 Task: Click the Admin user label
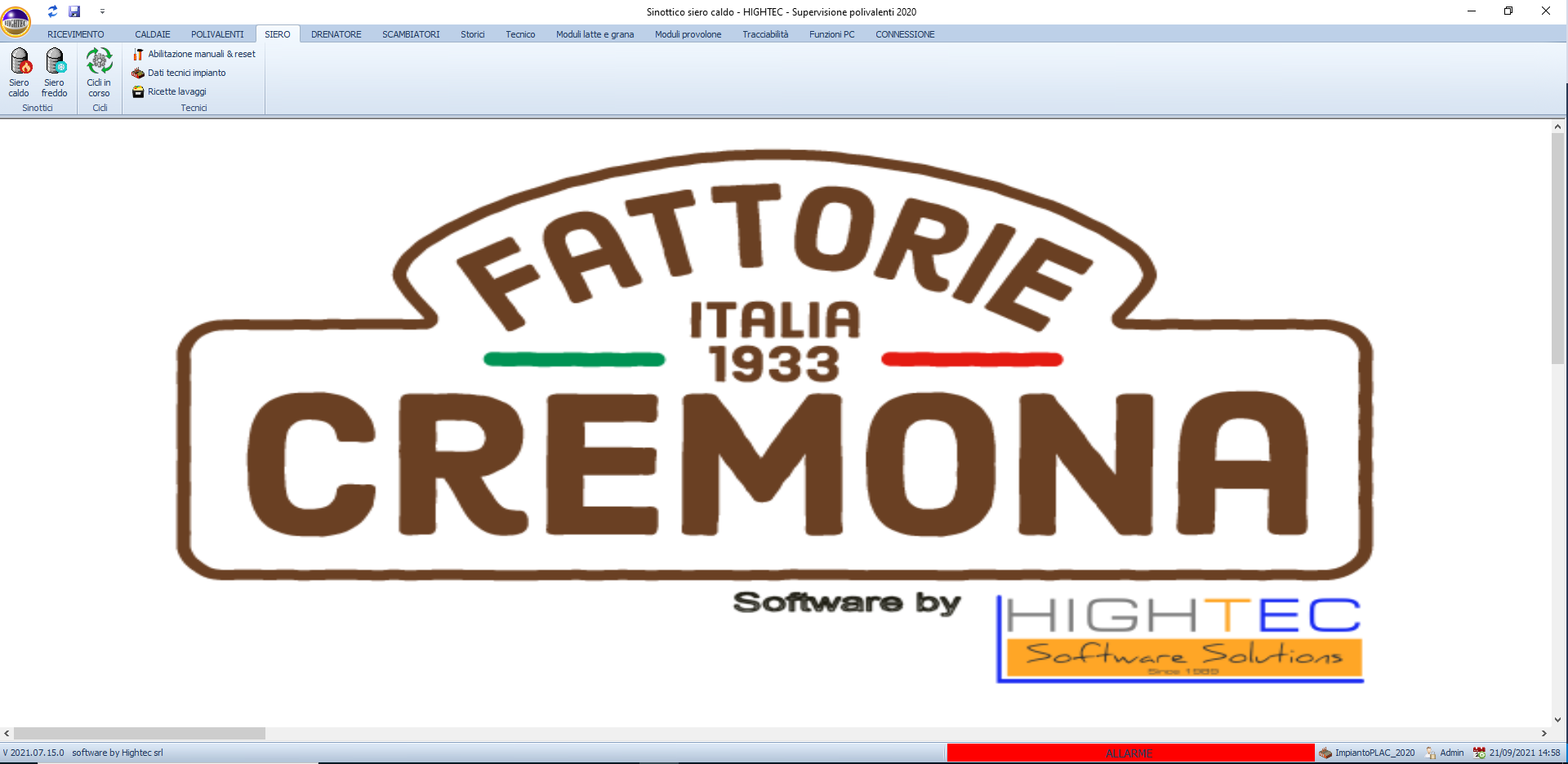click(1452, 753)
